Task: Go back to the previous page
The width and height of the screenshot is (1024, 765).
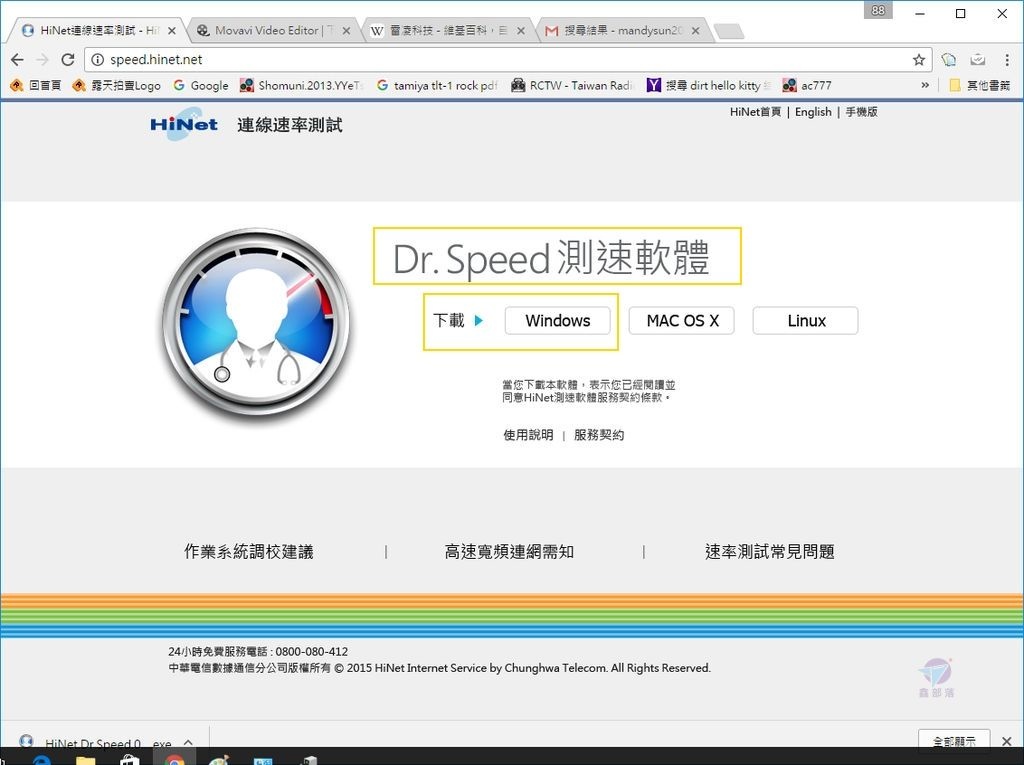Action: pyautogui.click(x=18, y=59)
